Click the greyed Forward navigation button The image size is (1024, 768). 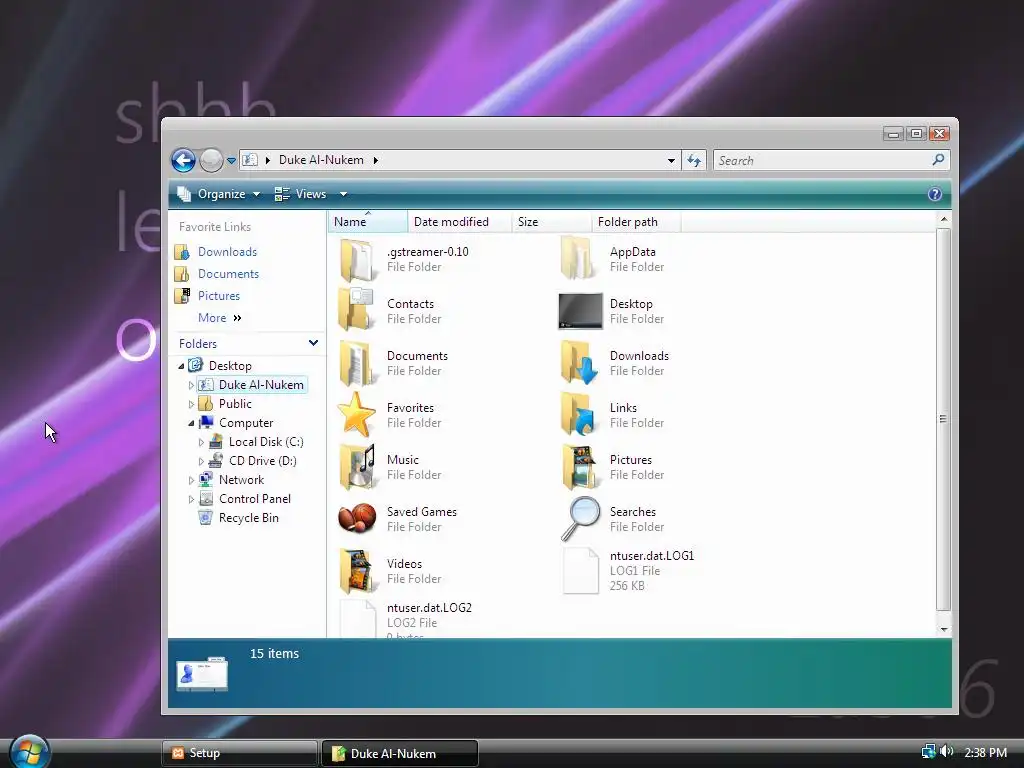[211, 160]
